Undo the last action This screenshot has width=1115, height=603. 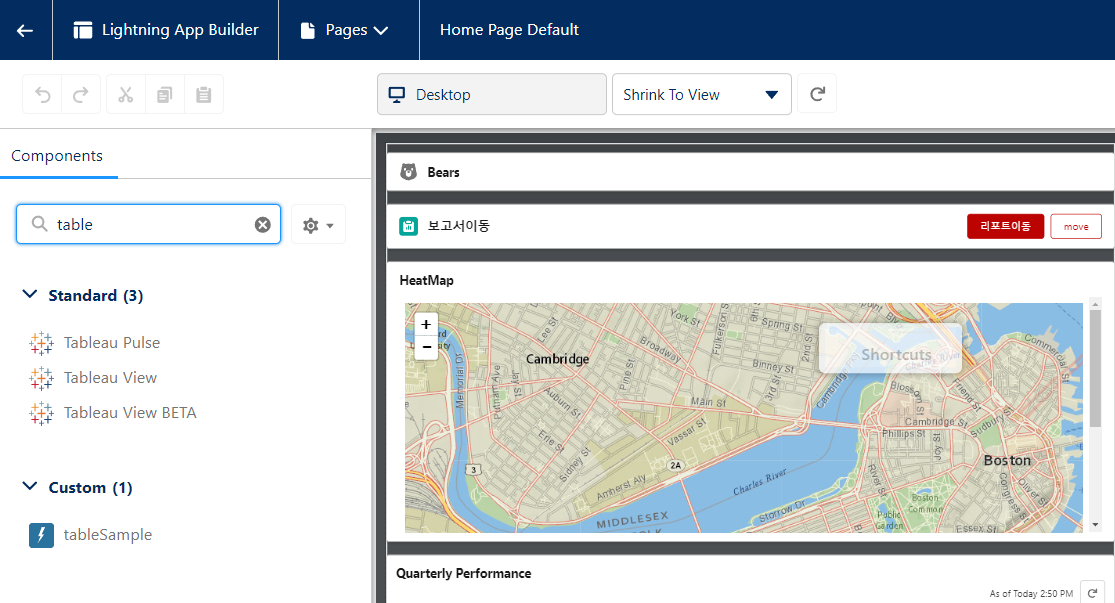pos(43,95)
